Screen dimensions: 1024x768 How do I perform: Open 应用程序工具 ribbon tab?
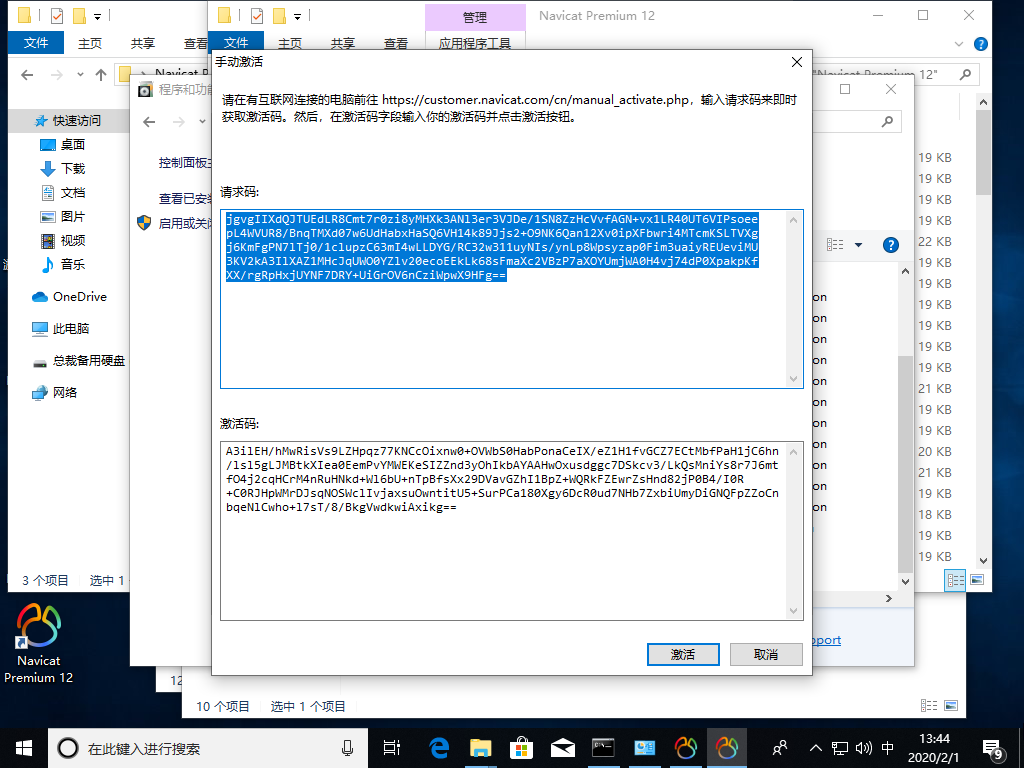click(x=475, y=43)
